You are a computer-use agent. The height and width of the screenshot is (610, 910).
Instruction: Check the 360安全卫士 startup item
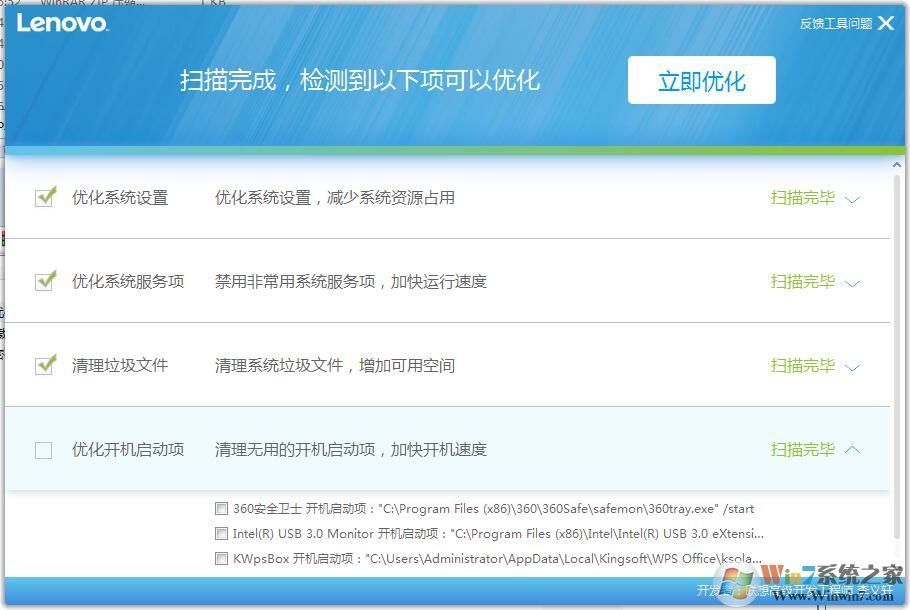(221, 508)
